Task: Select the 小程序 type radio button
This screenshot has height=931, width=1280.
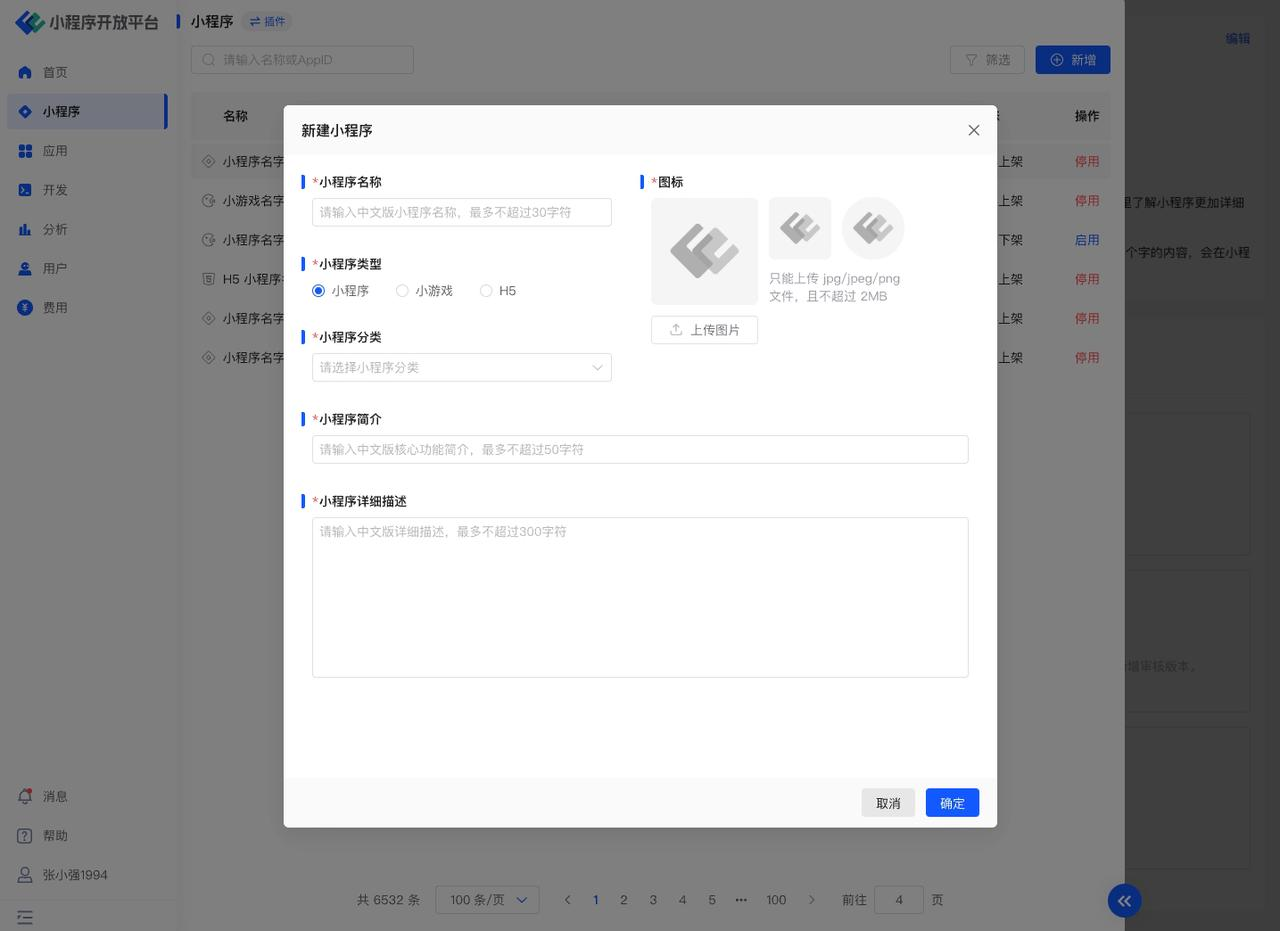Action: pos(319,291)
